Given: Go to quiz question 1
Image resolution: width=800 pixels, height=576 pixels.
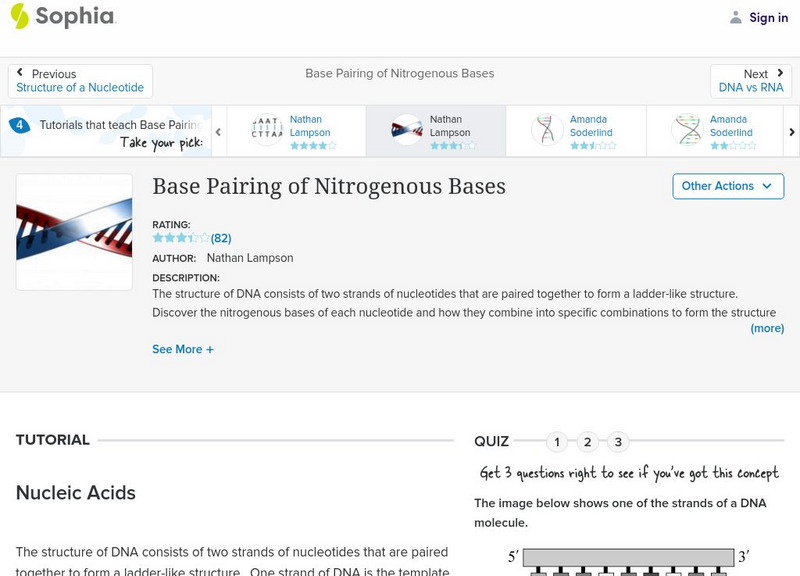Looking at the screenshot, I should 557,442.
